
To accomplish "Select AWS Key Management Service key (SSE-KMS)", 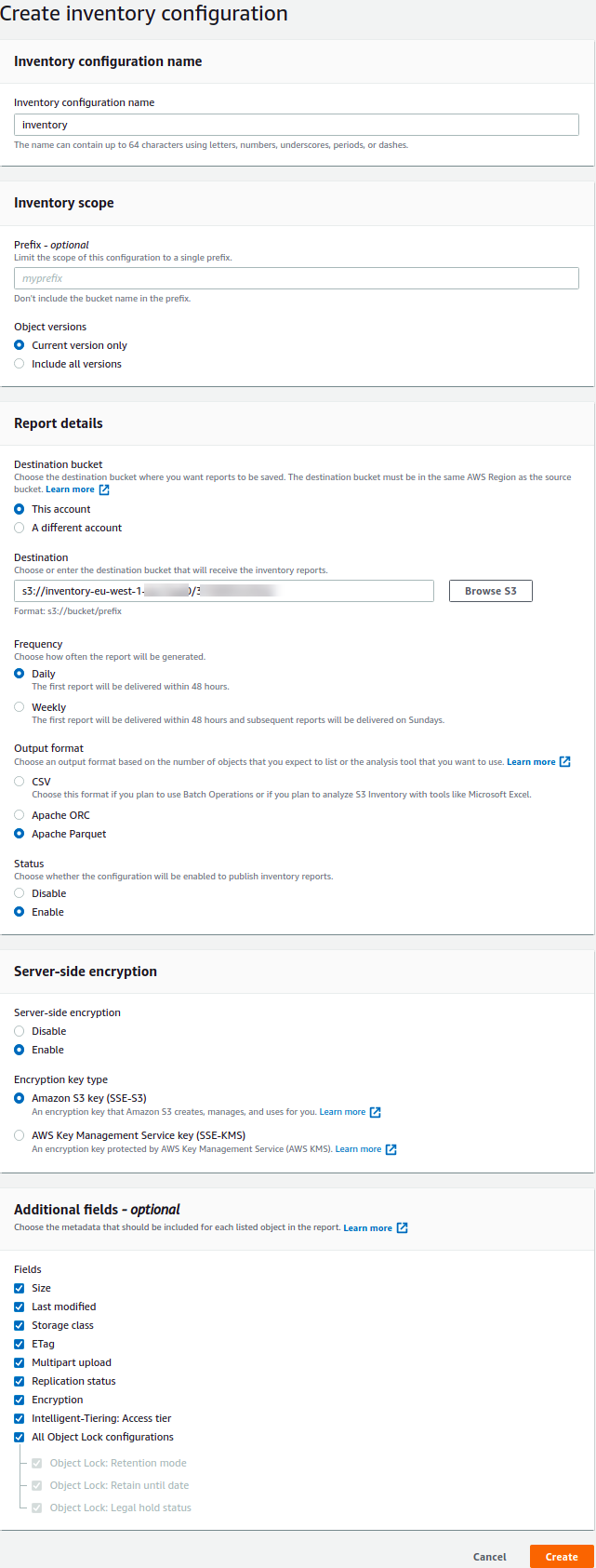I will point(19,1134).
